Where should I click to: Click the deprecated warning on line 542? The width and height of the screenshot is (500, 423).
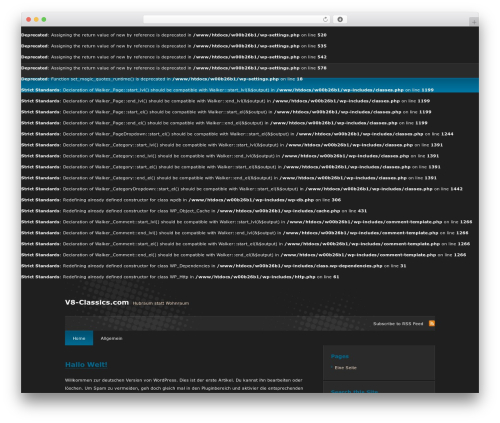(x=174, y=57)
